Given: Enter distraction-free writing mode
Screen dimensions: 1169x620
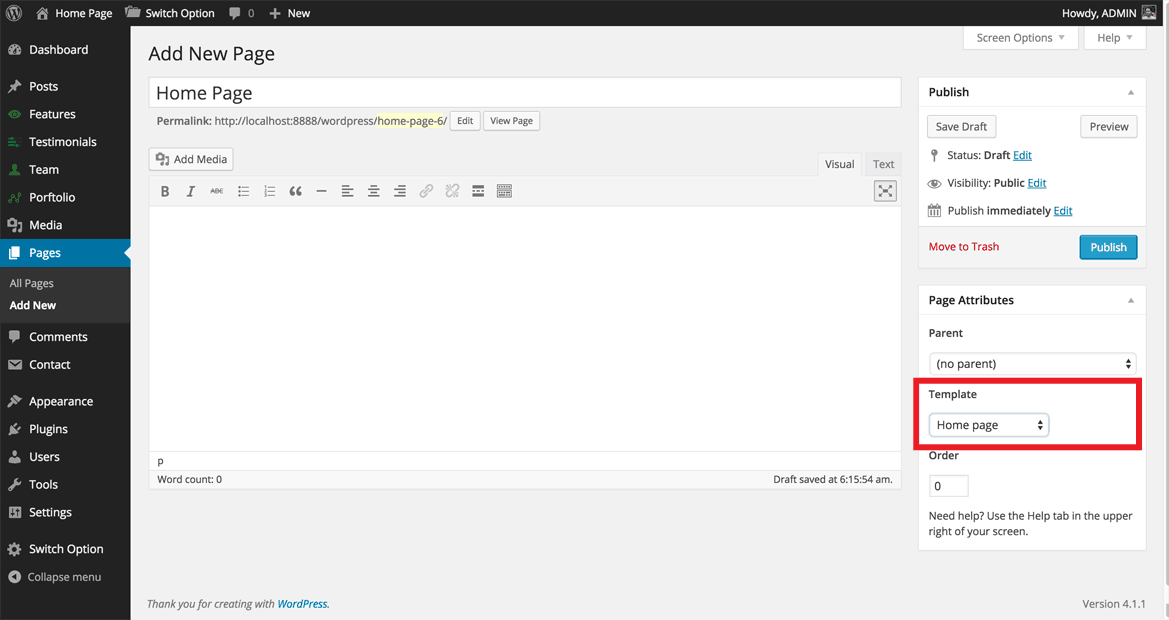Looking at the screenshot, I should coord(884,190).
